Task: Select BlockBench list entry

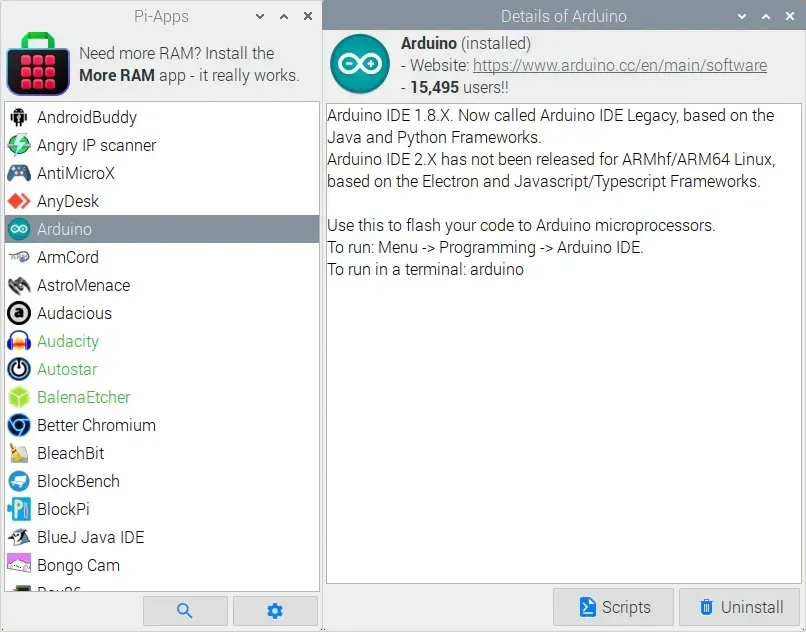Action: coord(162,481)
